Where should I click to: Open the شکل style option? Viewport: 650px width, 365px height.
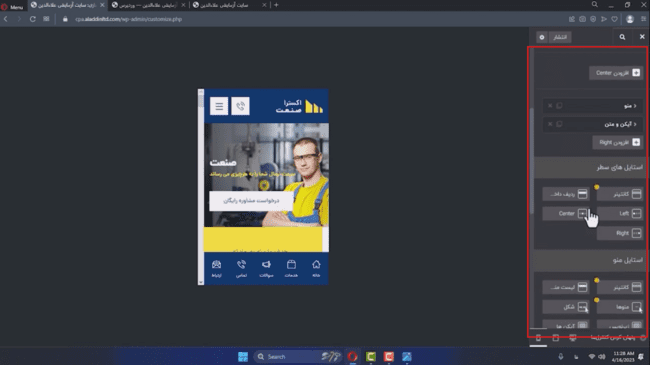click(566, 307)
